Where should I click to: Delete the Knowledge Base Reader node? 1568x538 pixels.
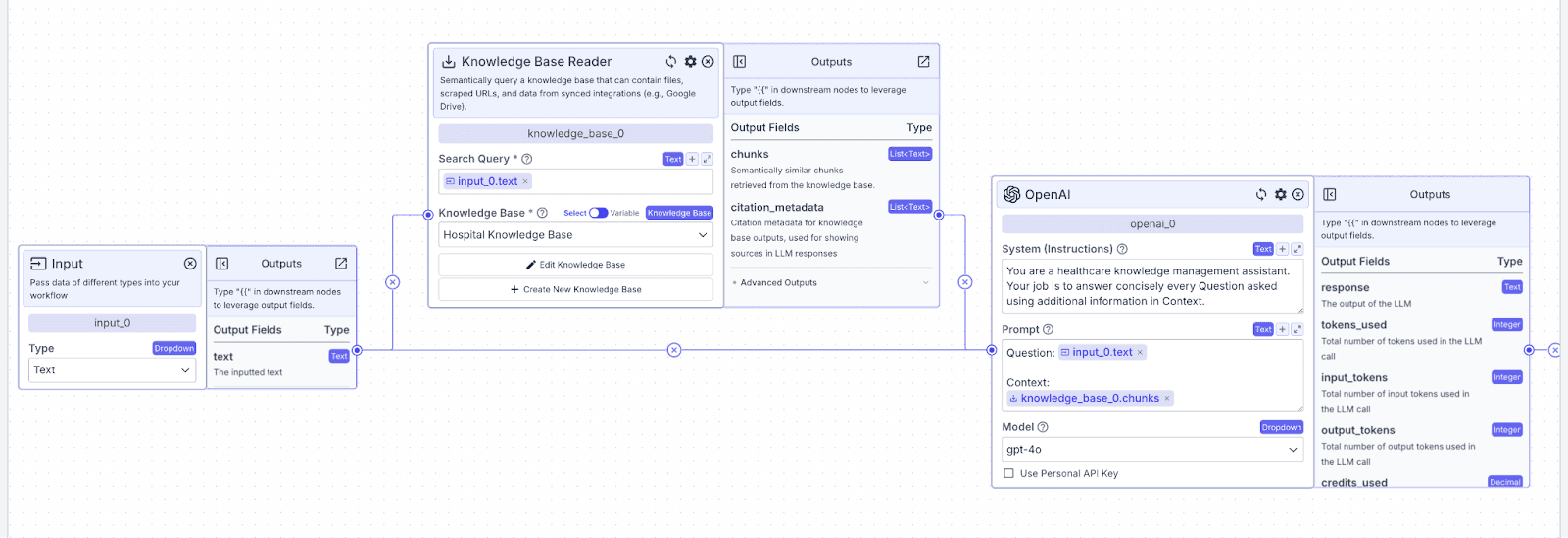[x=708, y=61]
